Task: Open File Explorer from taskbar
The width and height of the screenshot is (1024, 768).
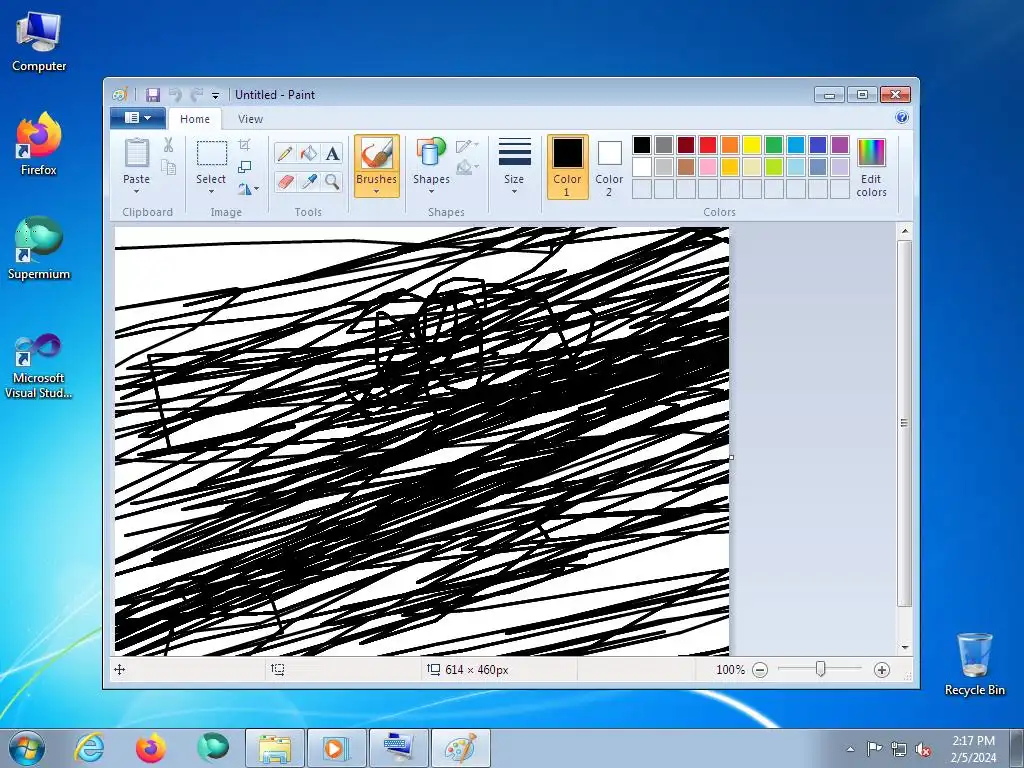Action: pos(275,748)
